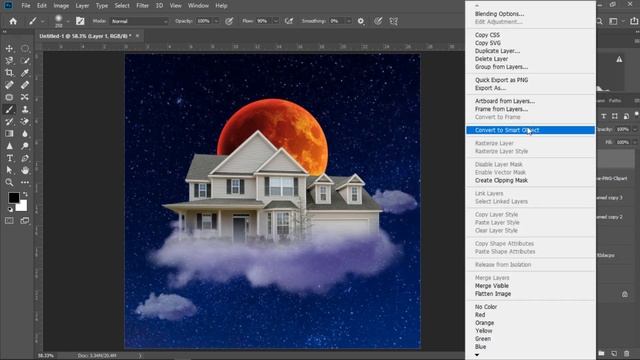Select the Elliptical Marquee tool

[x=25, y=49]
